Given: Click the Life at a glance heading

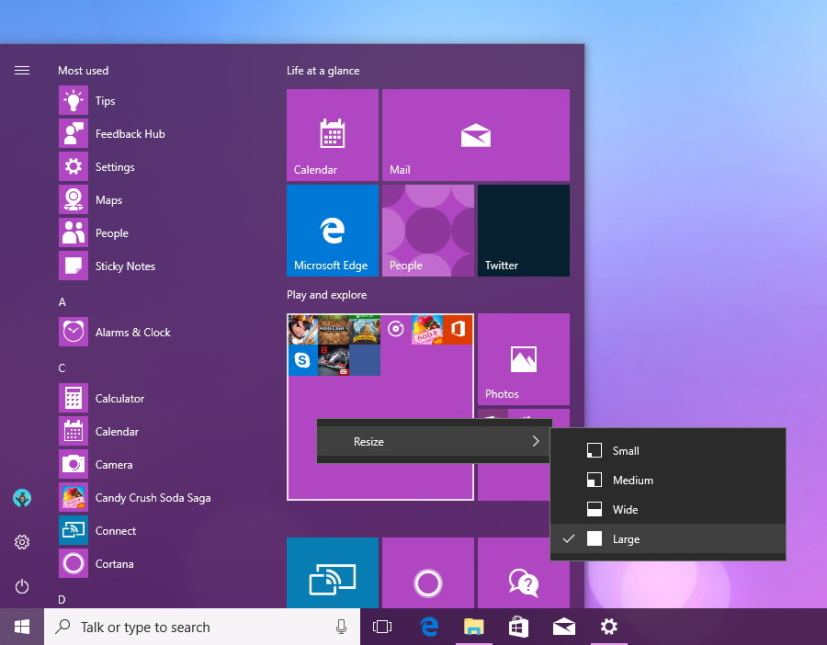Looking at the screenshot, I should point(323,71).
